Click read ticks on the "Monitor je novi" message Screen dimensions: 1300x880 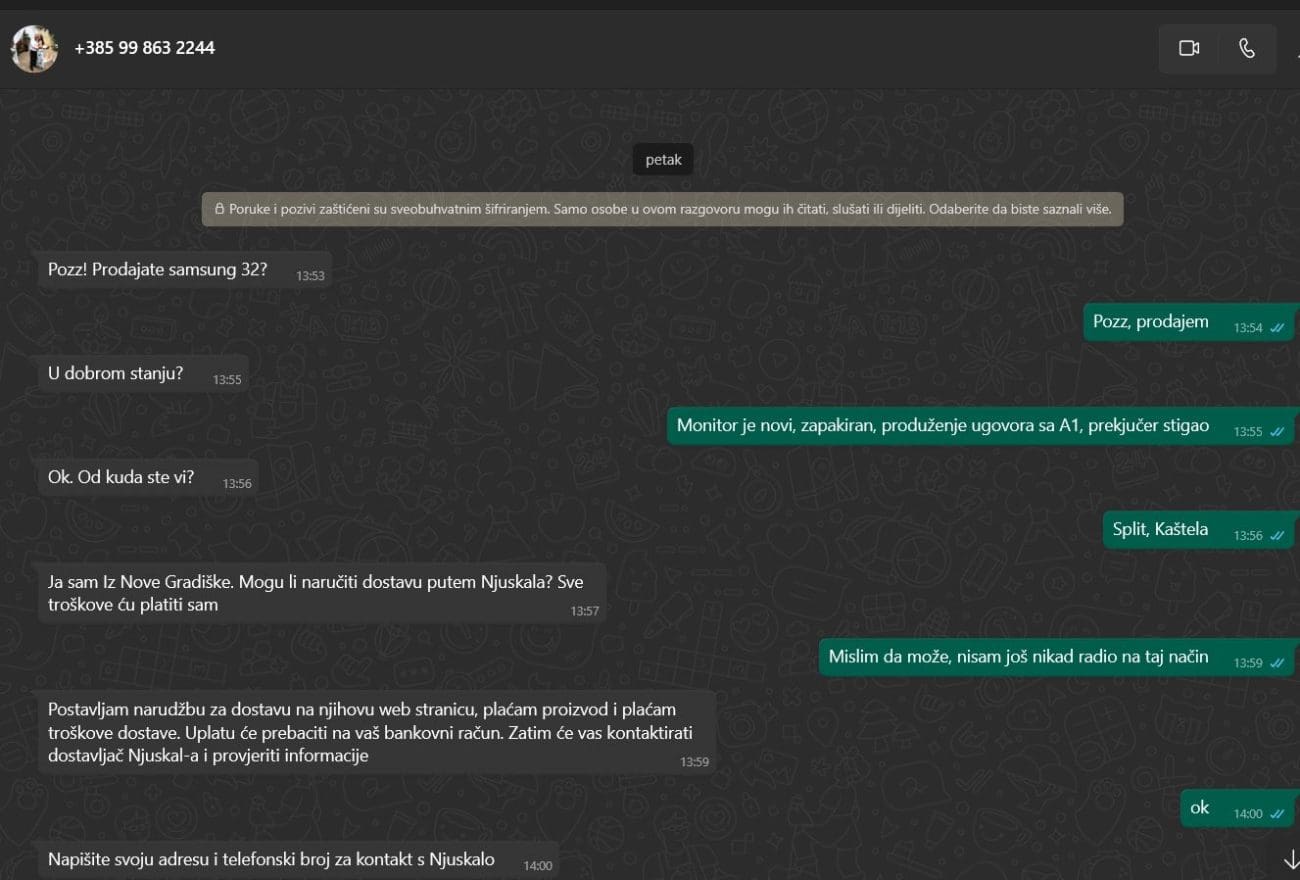coord(1276,432)
